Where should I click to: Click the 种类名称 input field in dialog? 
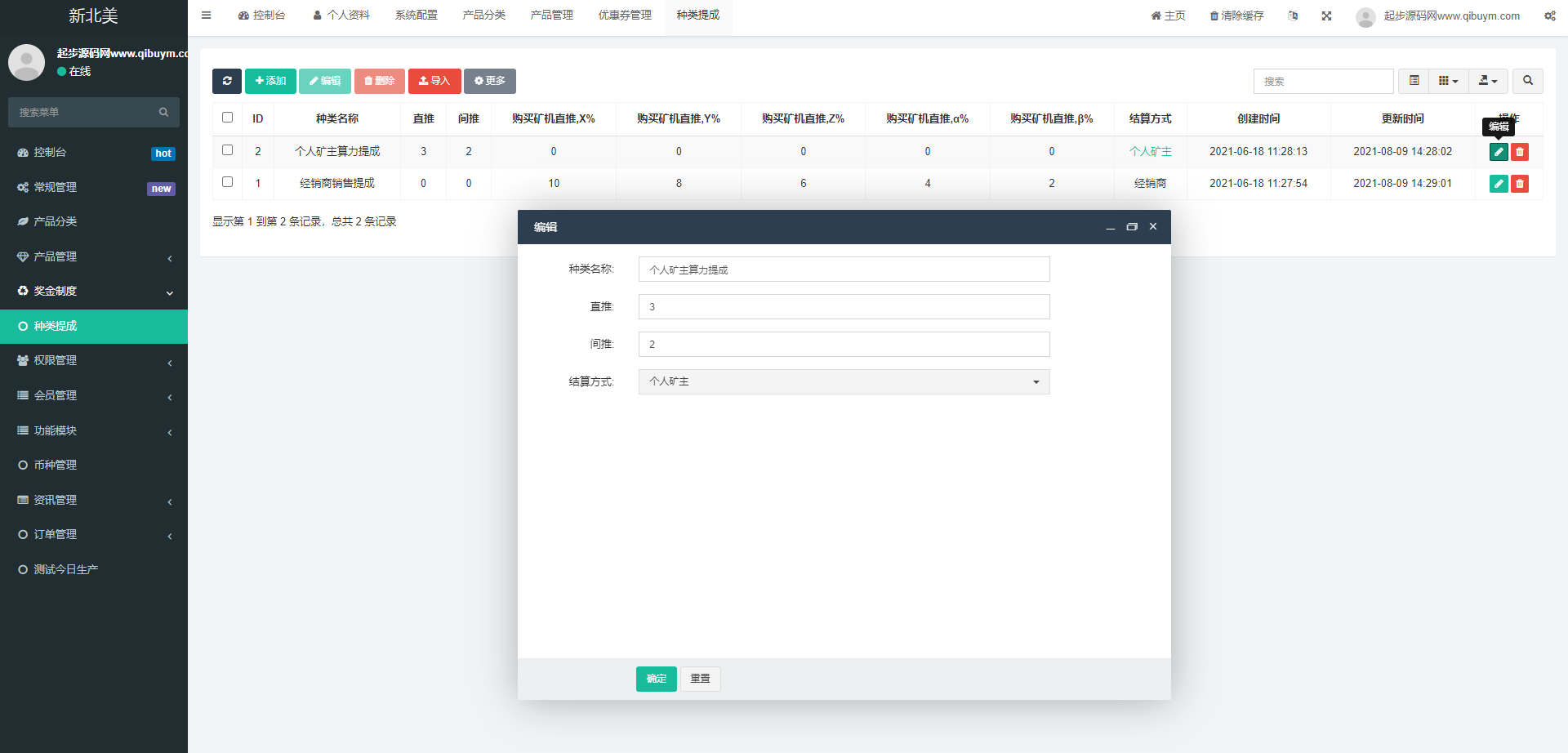click(844, 270)
